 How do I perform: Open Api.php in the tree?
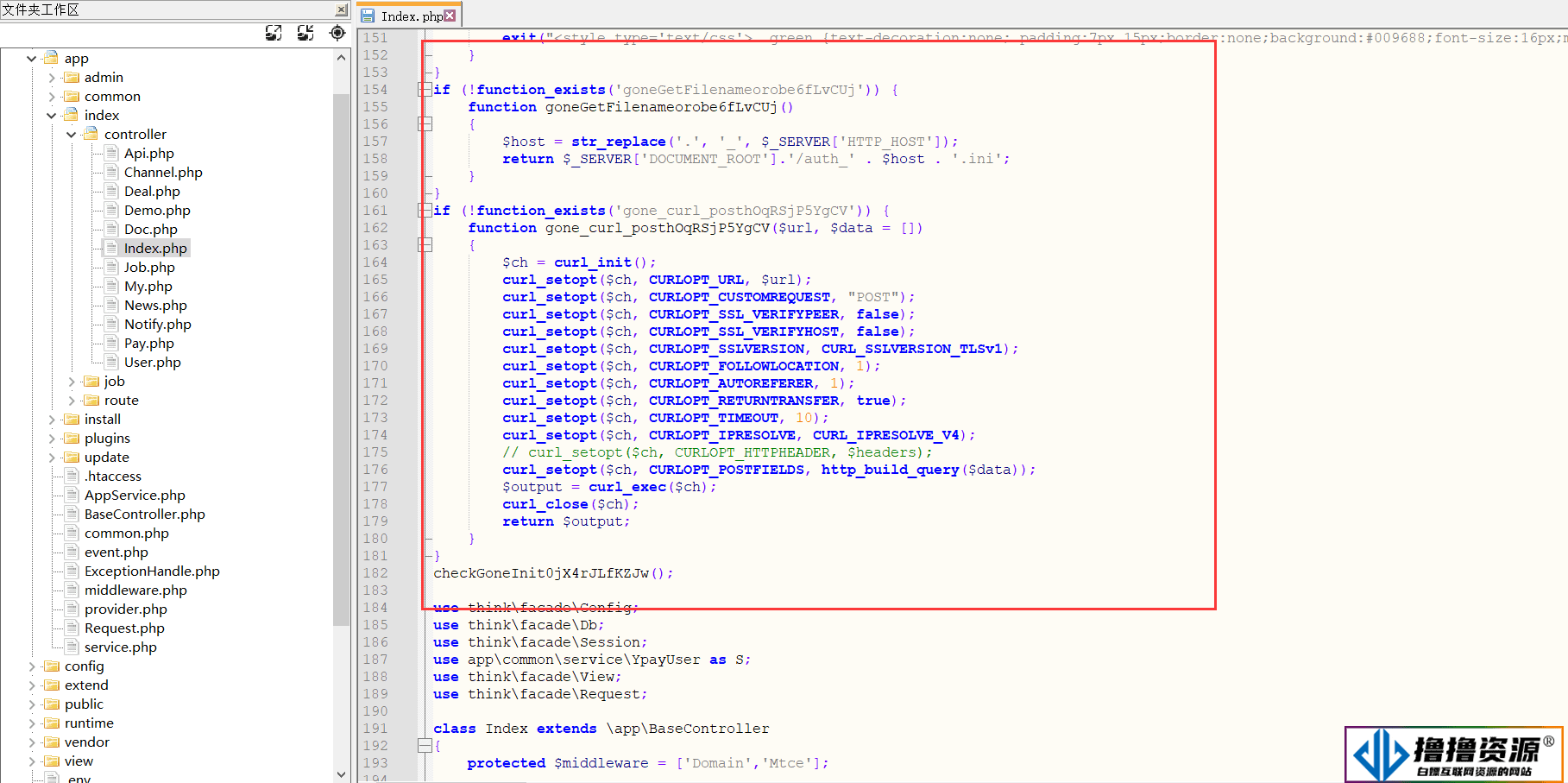148,154
